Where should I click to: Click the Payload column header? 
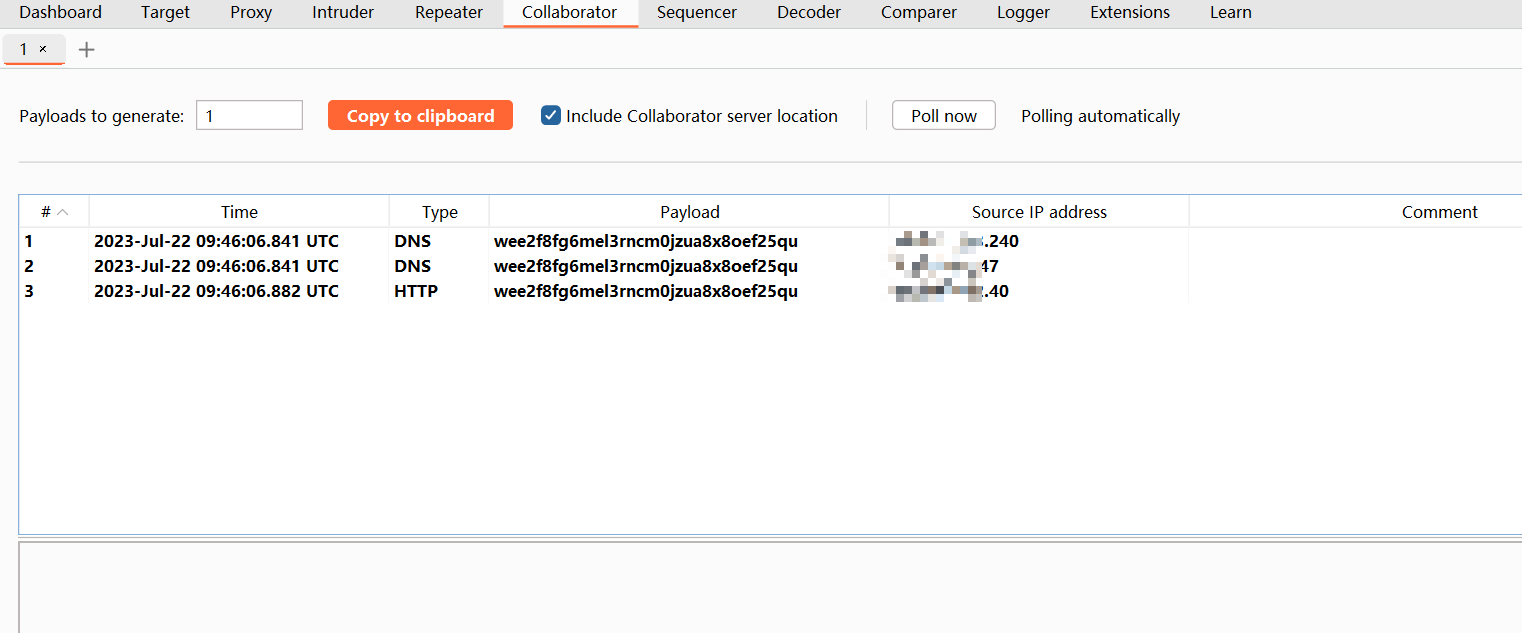click(x=689, y=212)
